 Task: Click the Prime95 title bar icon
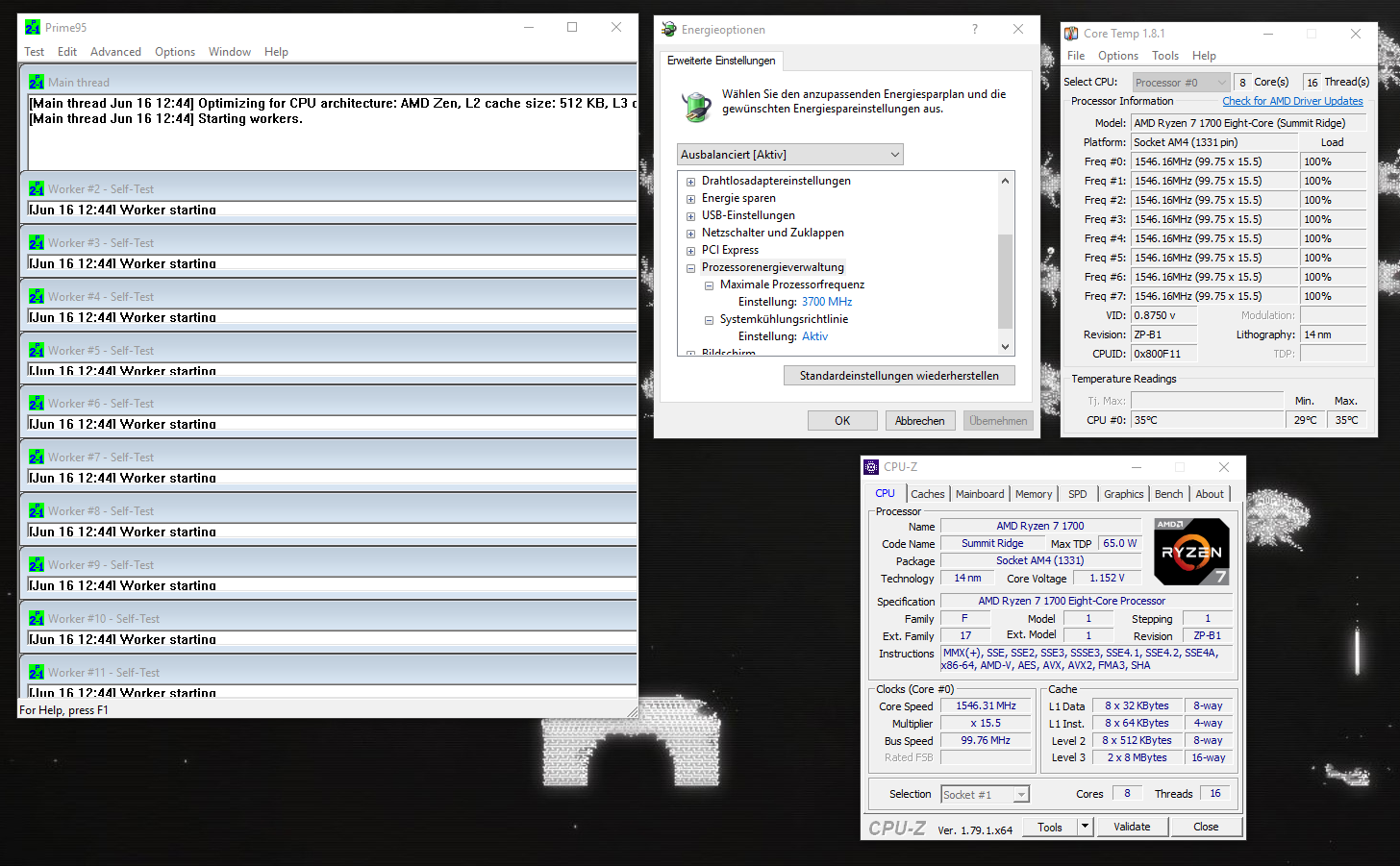pyautogui.click(x=33, y=27)
